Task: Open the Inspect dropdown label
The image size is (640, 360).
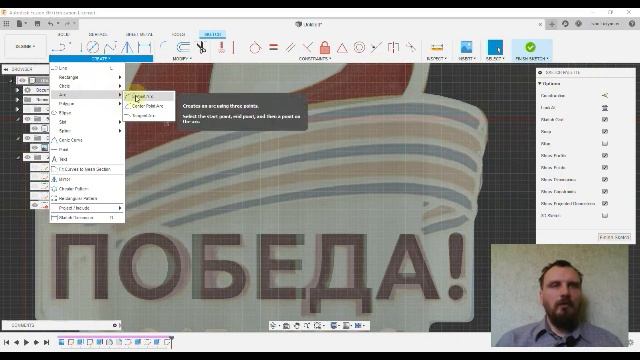Action: click(437, 59)
